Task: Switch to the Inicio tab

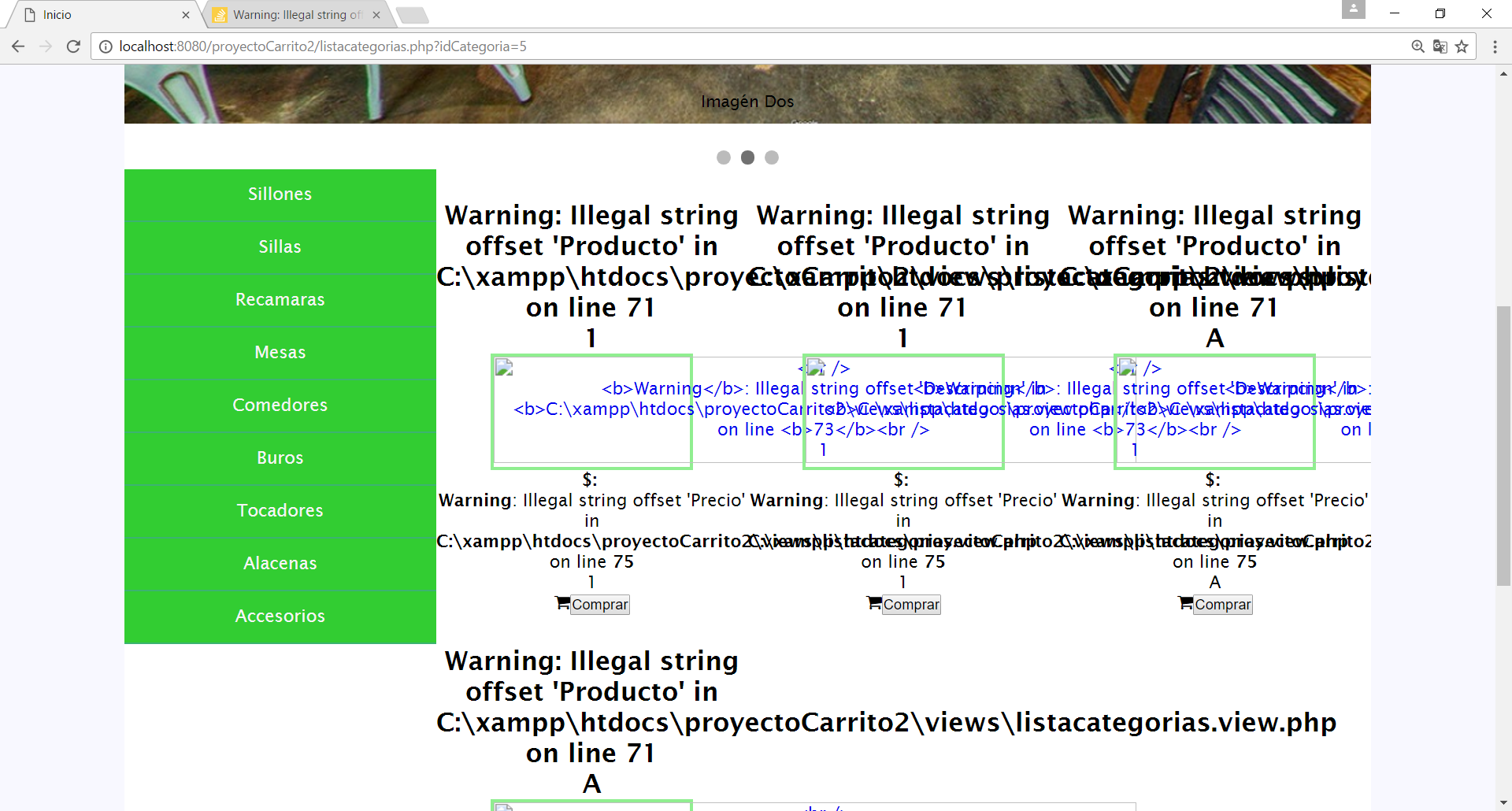Action: click(x=102, y=15)
